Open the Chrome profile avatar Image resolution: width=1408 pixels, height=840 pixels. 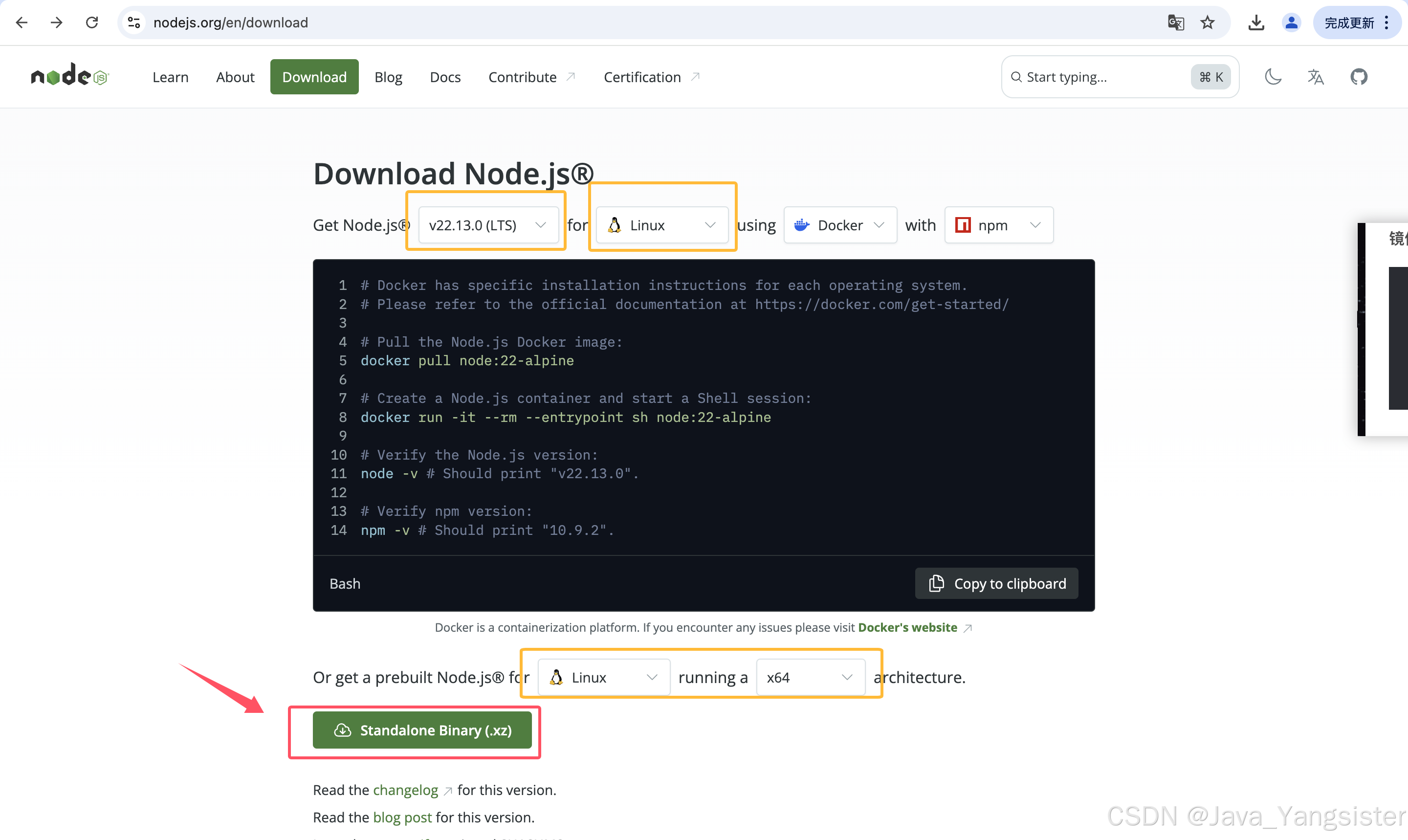tap(1292, 22)
